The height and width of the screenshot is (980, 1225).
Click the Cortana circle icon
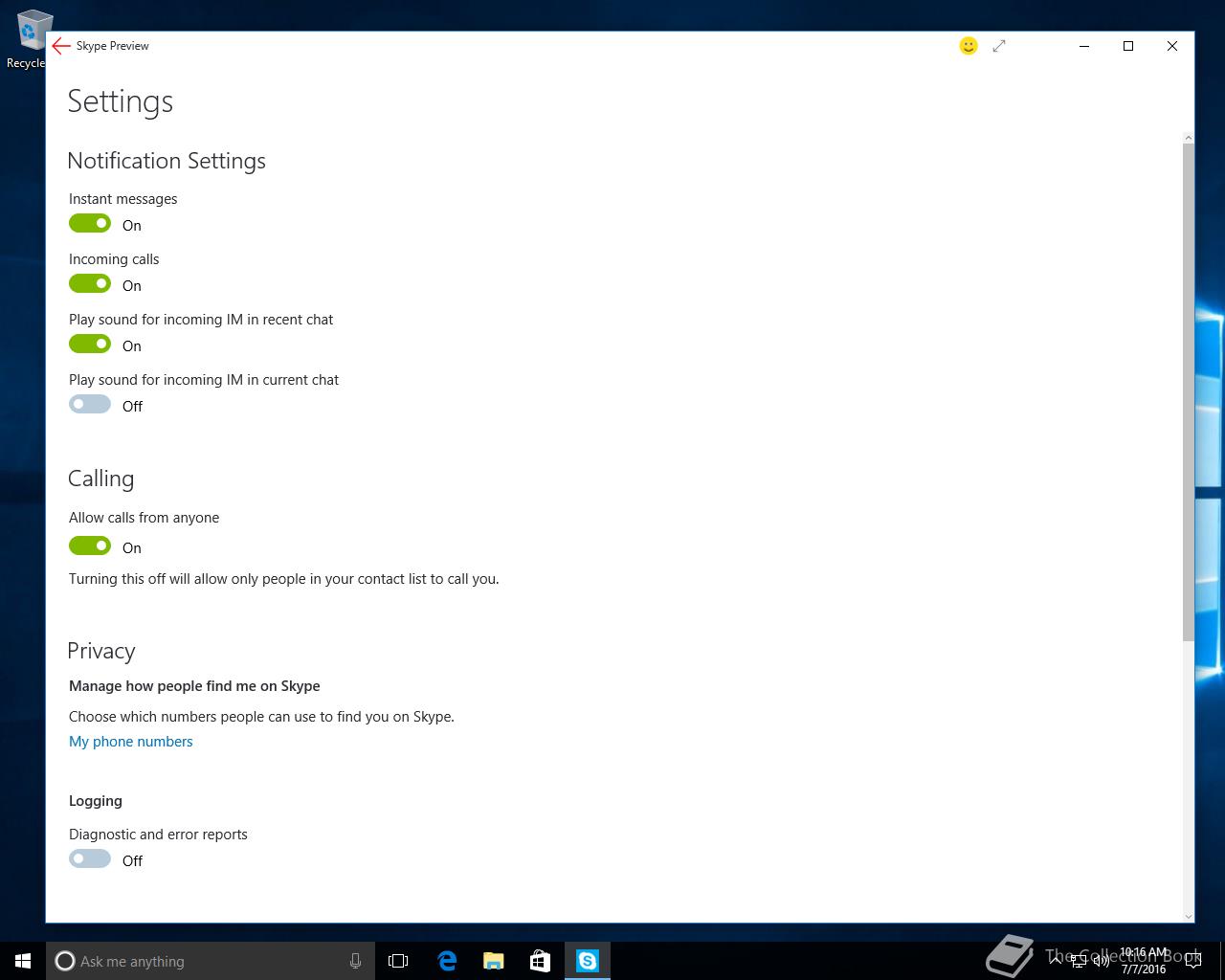65,961
